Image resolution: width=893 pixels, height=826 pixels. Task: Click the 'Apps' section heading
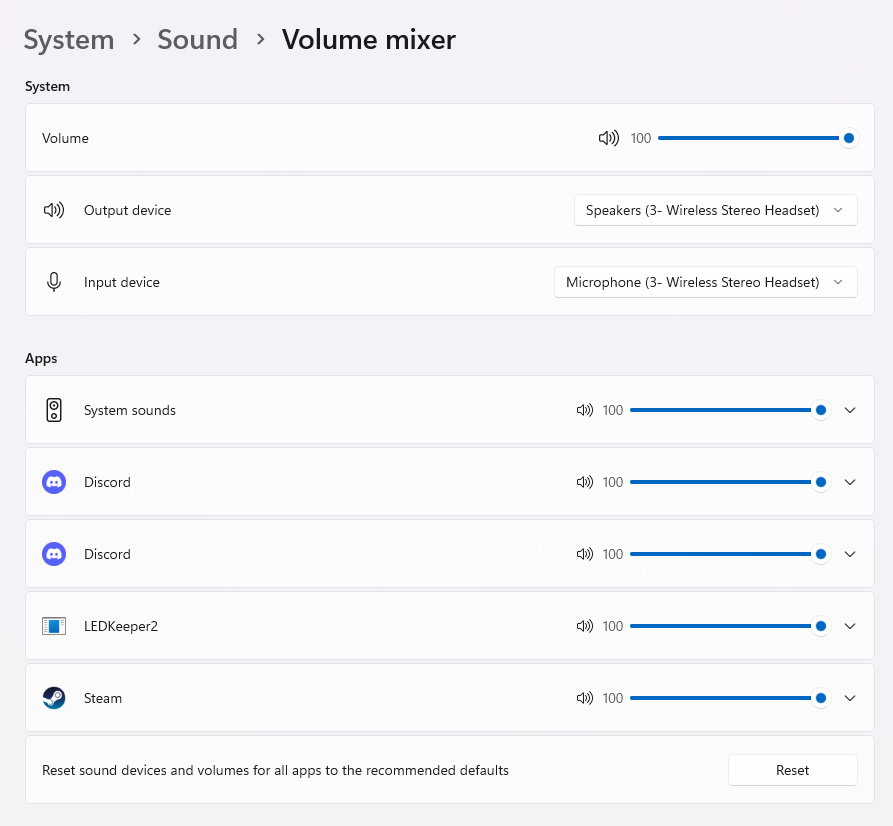[41, 359]
